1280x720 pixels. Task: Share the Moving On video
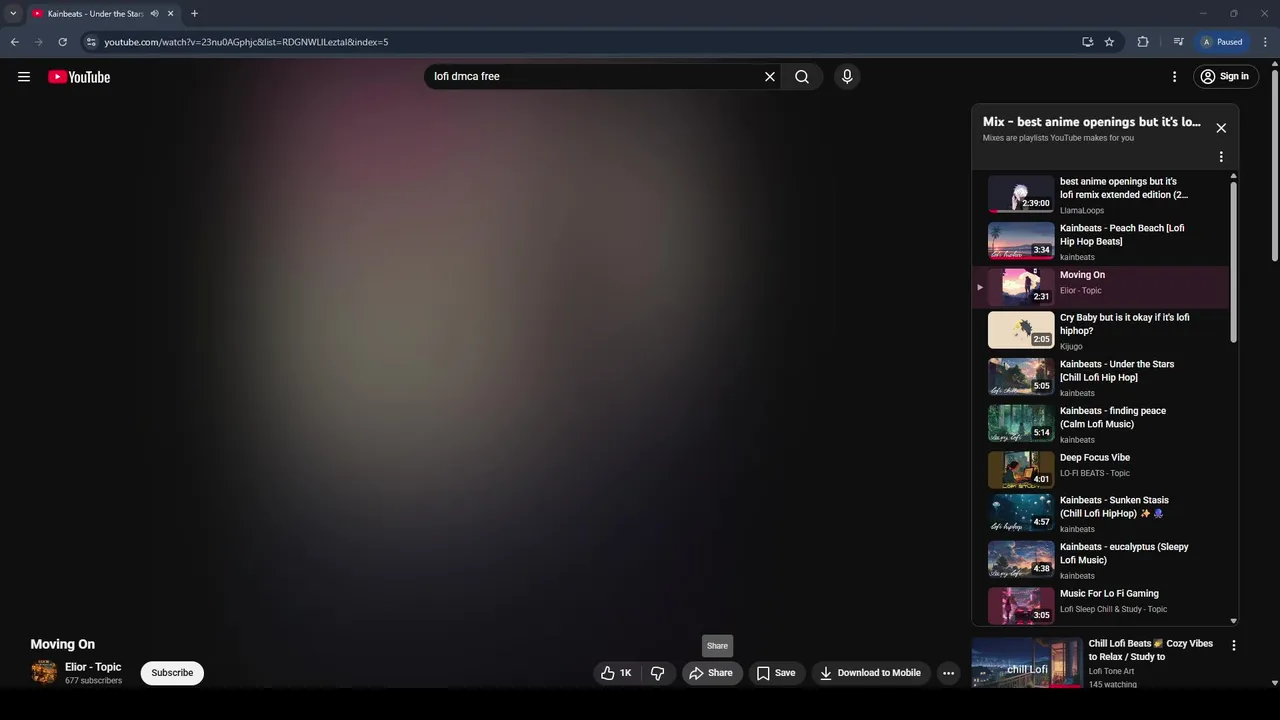point(712,673)
